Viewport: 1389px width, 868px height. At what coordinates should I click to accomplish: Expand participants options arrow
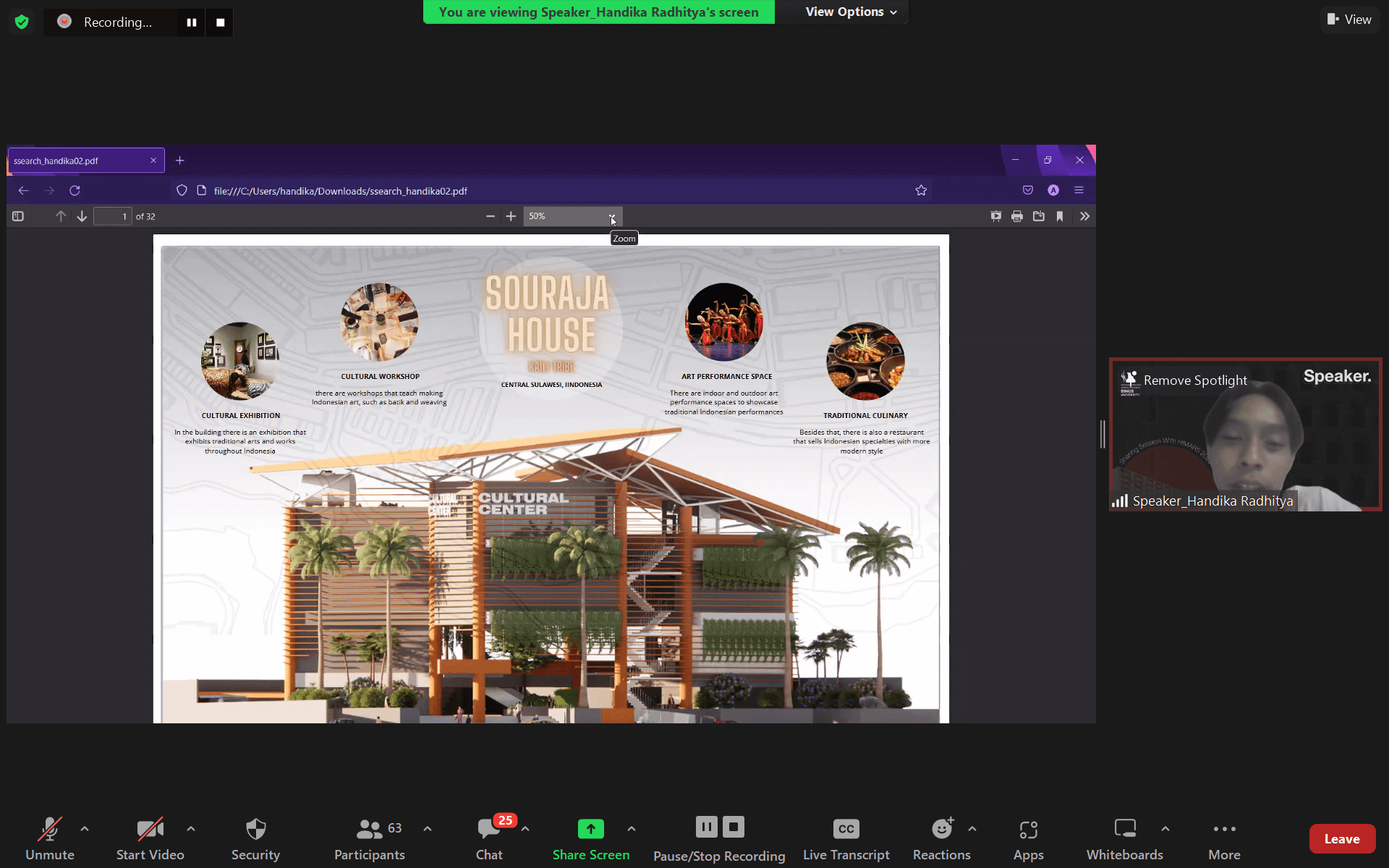pos(428,829)
